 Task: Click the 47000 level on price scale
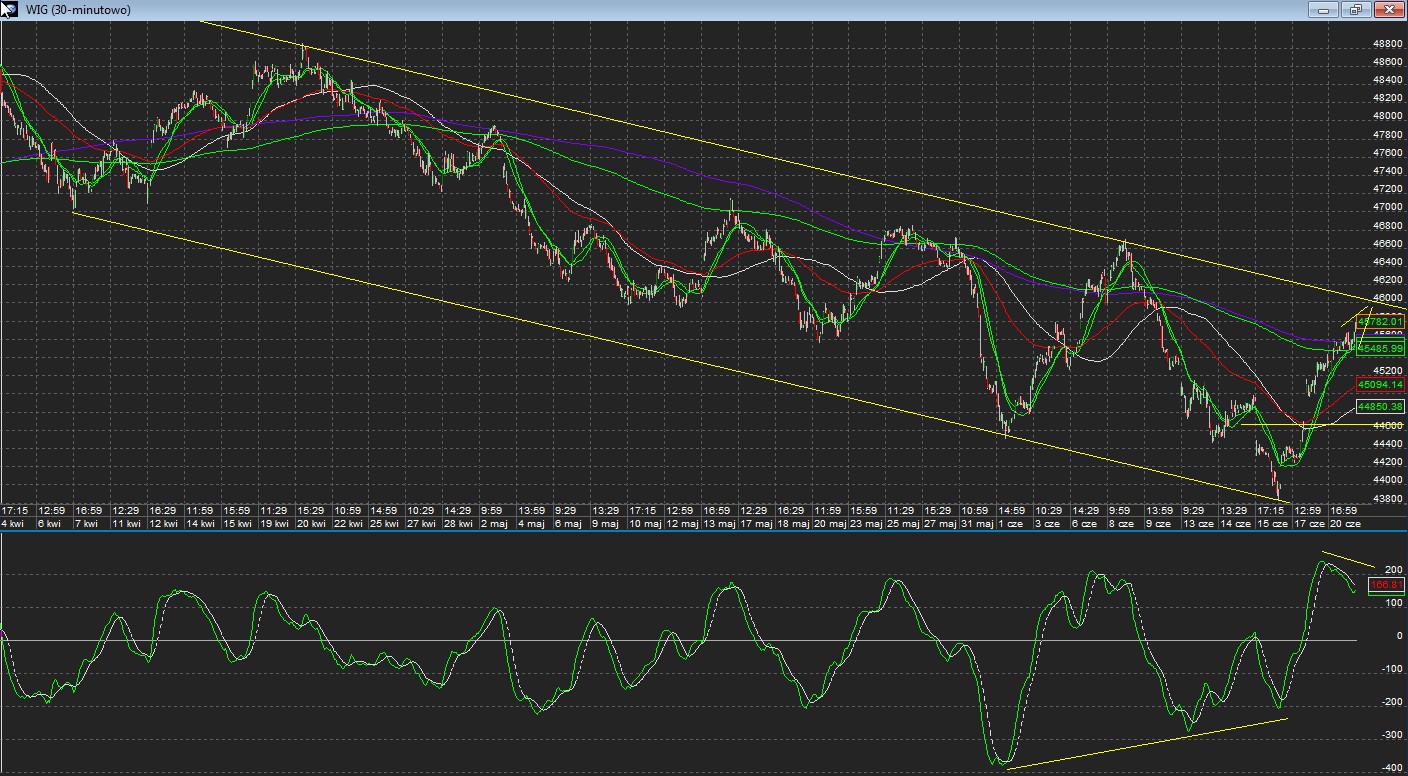[x=1386, y=207]
